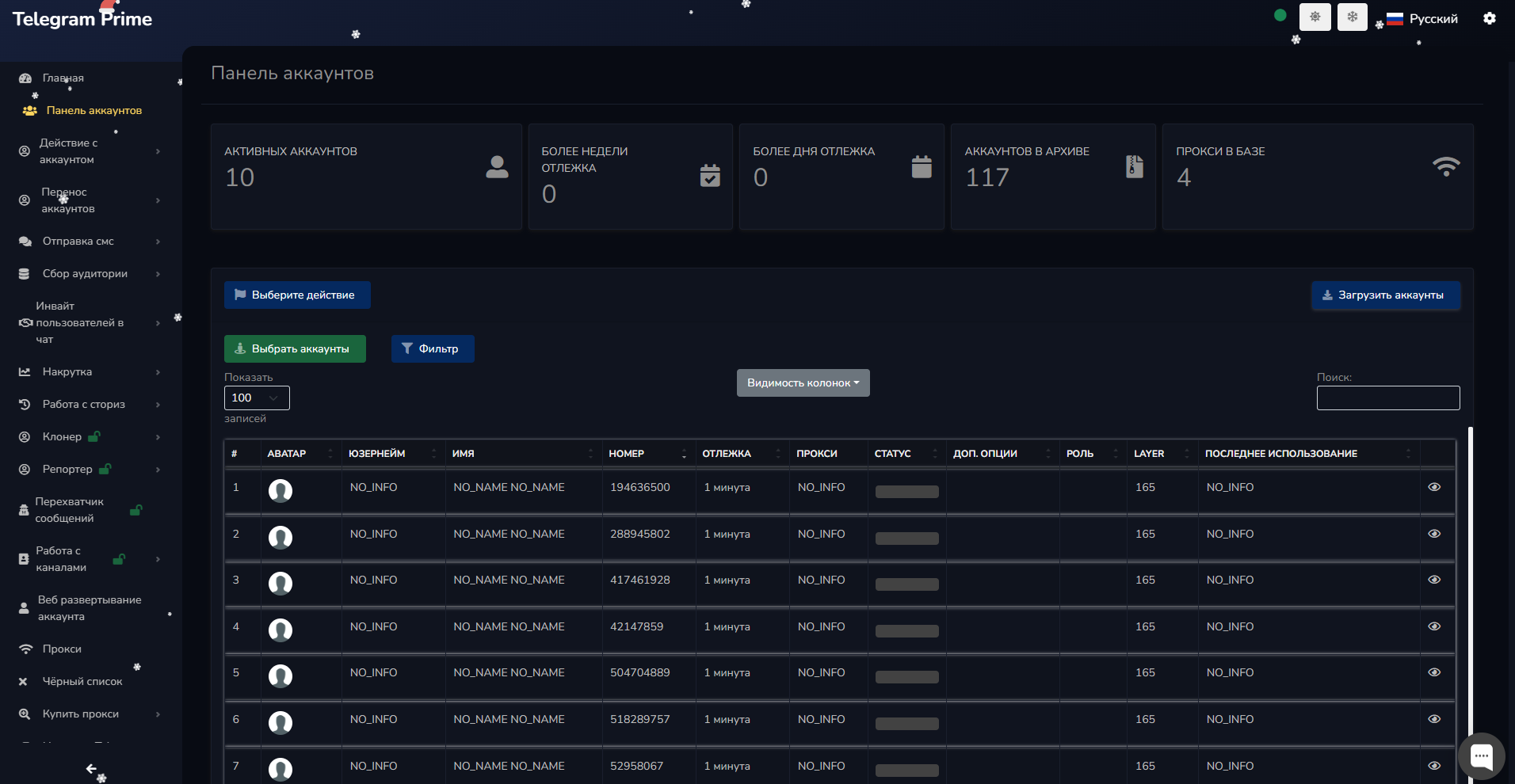
Task: Open Работа с каналами menu item
Action: click(x=90, y=559)
